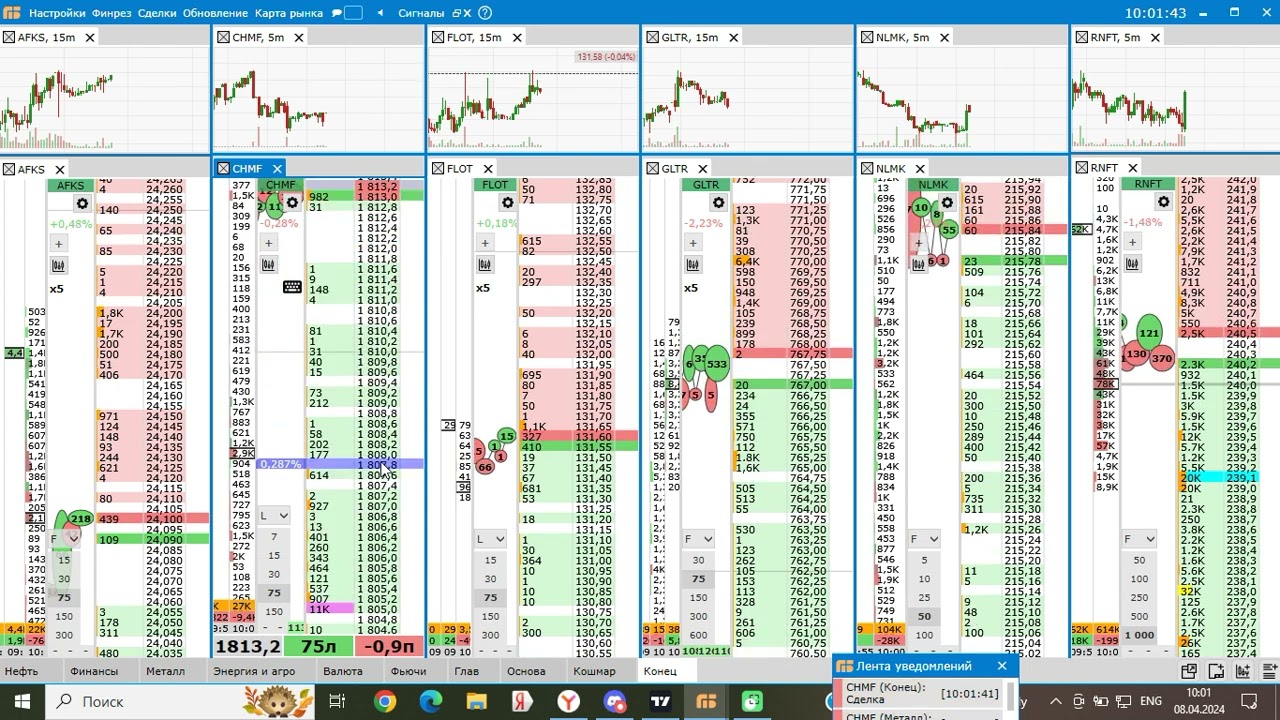Open the Сигналы panel
Viewport: 1280px width, 720px height.
click(422, 13)
